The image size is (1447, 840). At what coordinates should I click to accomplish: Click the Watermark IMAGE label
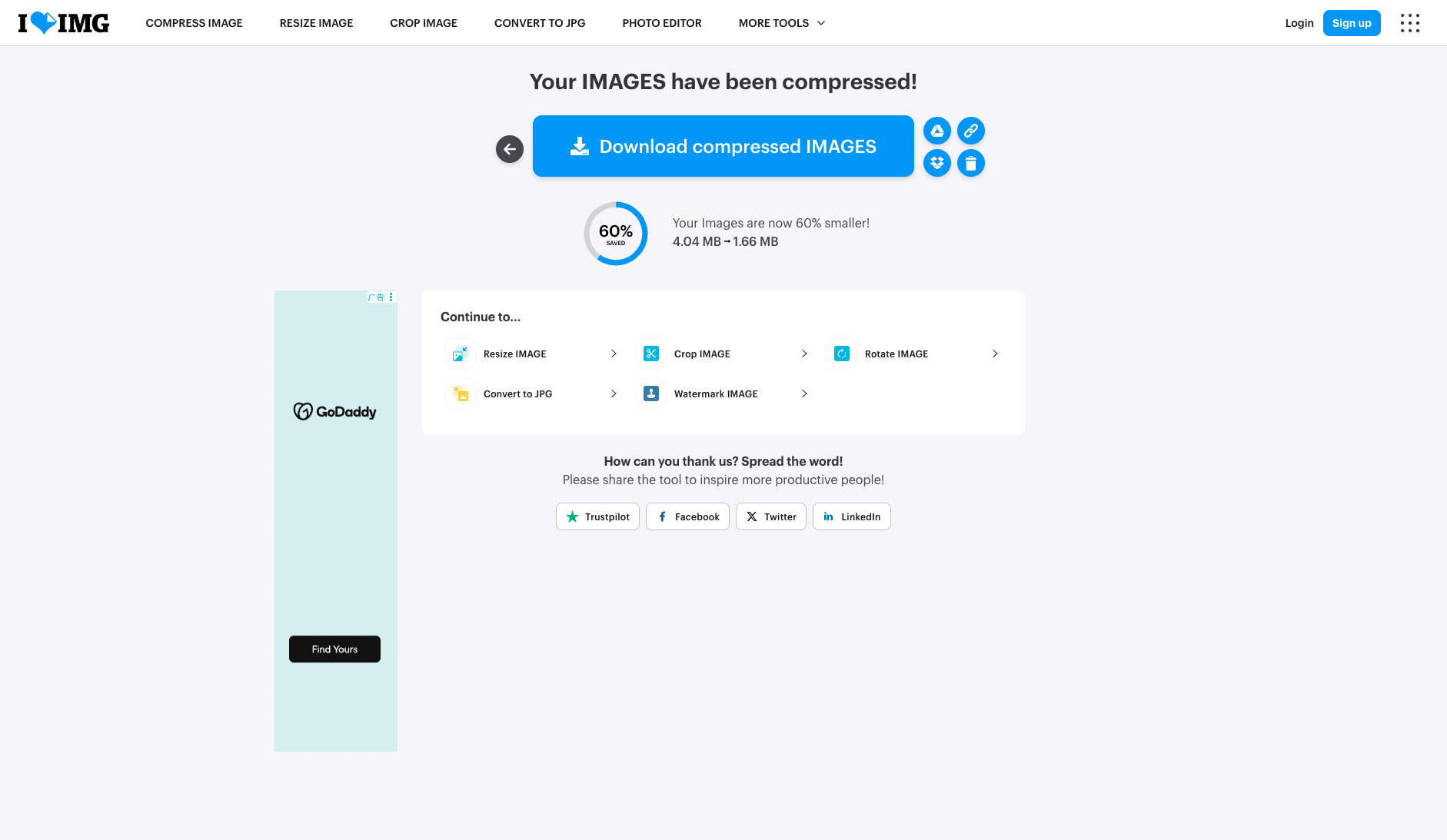coord(716,393)
